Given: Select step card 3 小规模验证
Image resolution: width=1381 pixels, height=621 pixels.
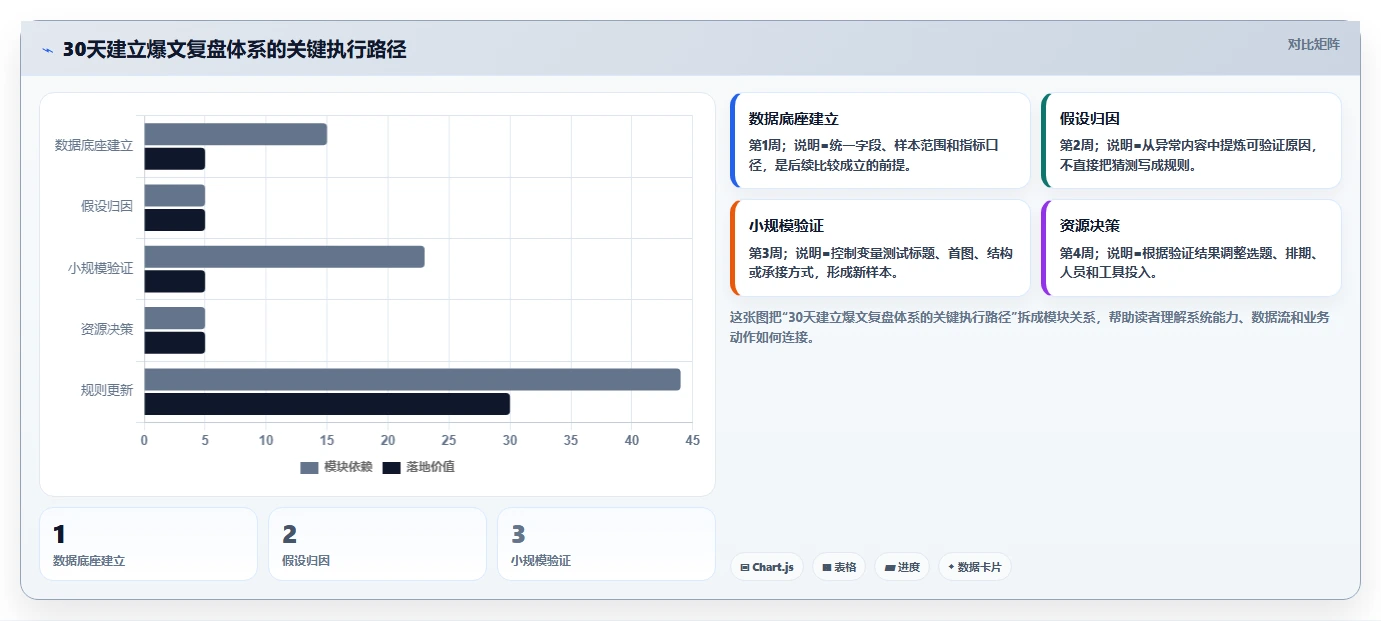Looking at the screenshot, I should click(x=606, y=544).
